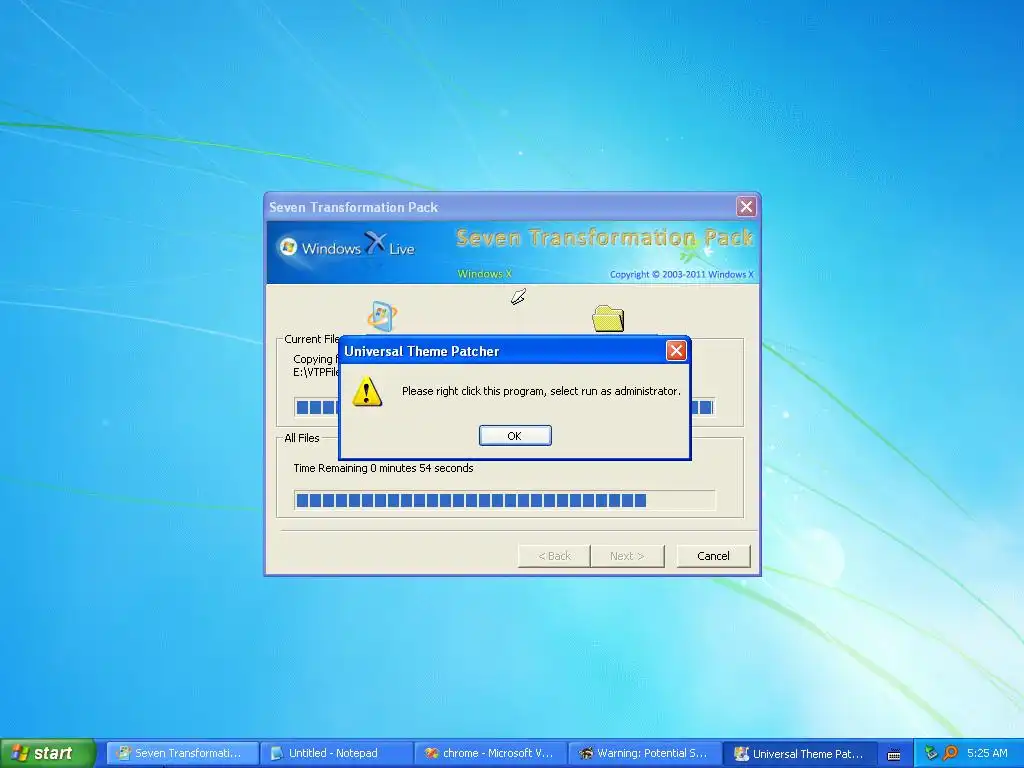Switch to Universal Theme Pat... taskbar button
Image resolution: width=1024 pixels, height=768 pixels.
(x=799, y=754)
